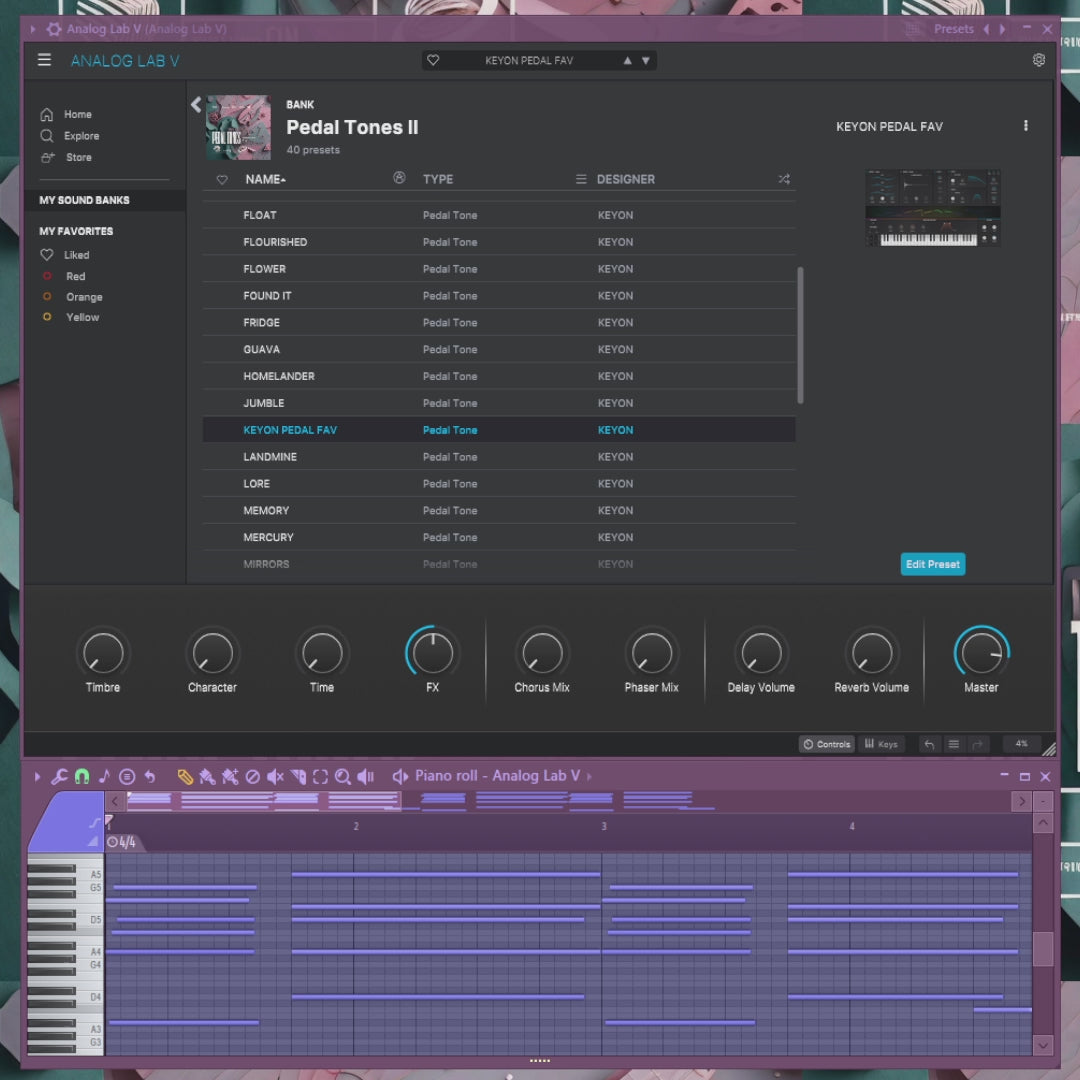
Task: Select the zoom magnifier tool in piano roll
Action: tap(343, 776)
